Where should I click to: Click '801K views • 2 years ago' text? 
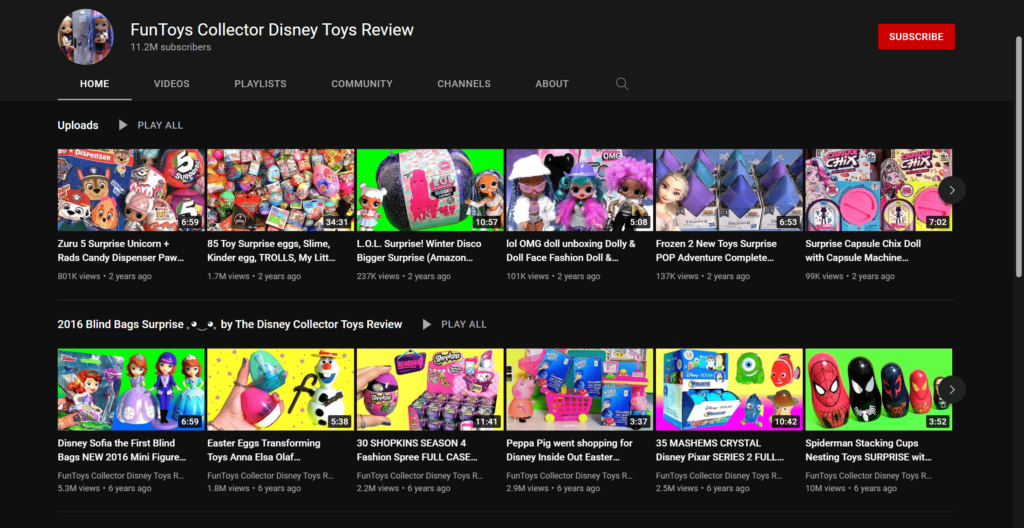coord(104,276)
